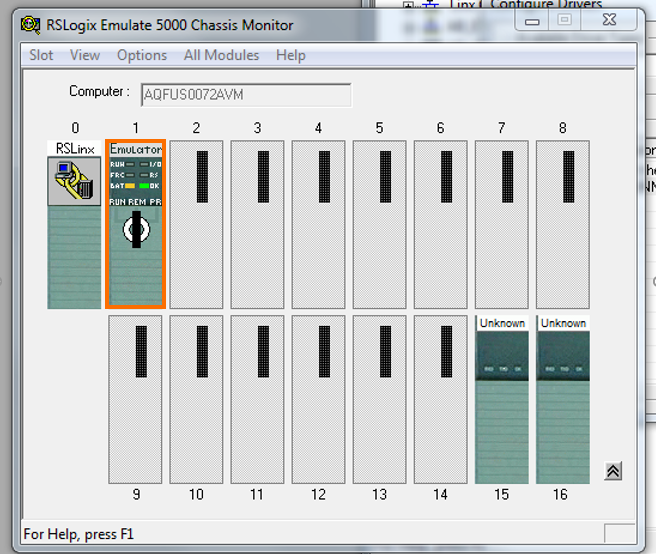Viewport: 656px width, 554px height.
Task: Select empty slot 3
Action: point(257,224)
